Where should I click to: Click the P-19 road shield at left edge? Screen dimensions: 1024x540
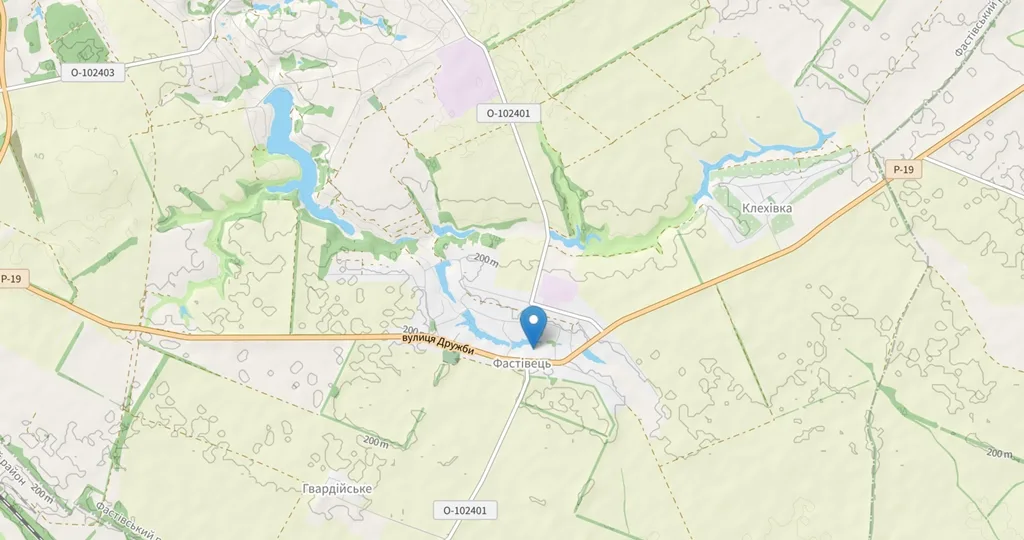(x=10, y=279)
